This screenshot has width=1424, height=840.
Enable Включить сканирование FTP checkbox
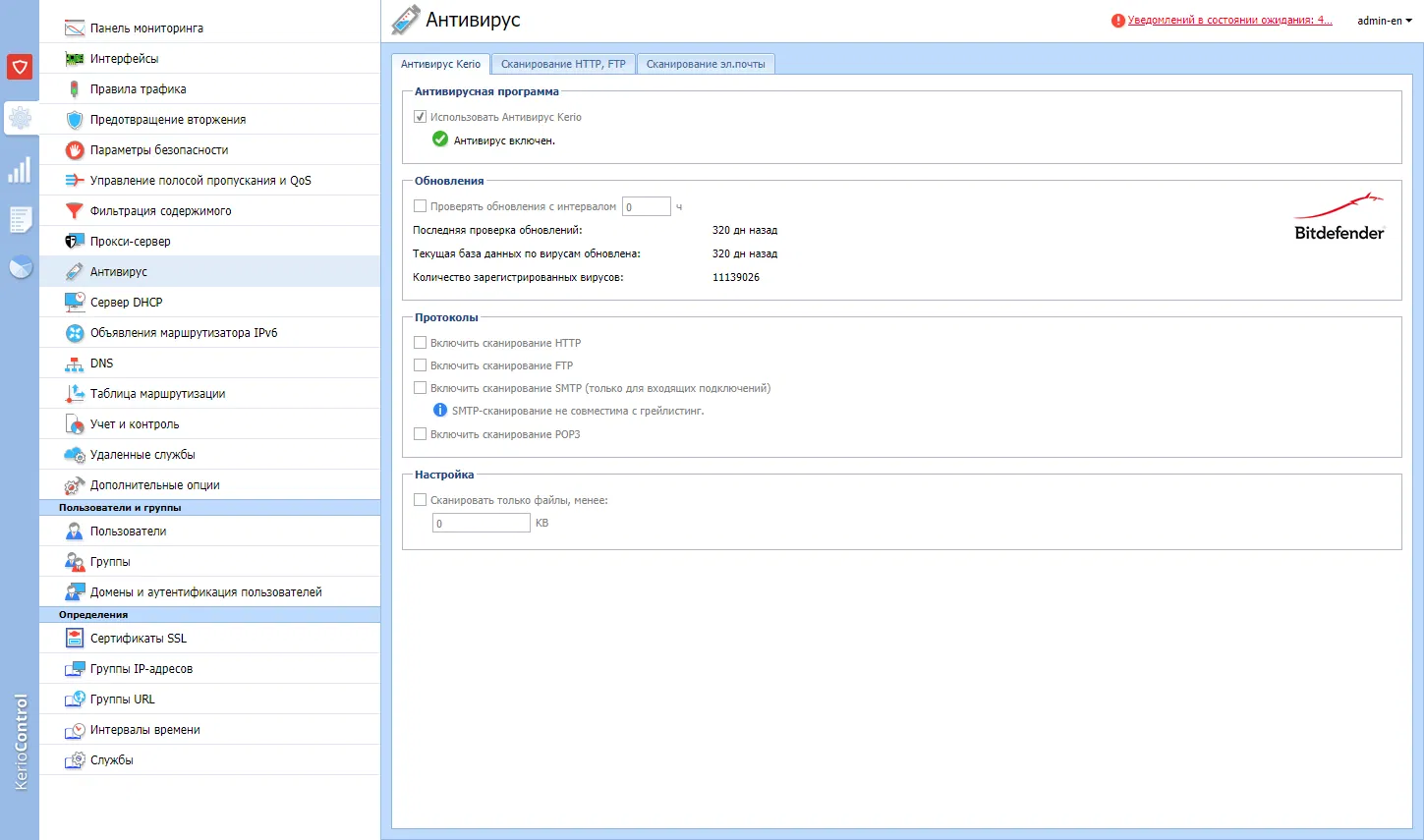(x=421, y=365)
